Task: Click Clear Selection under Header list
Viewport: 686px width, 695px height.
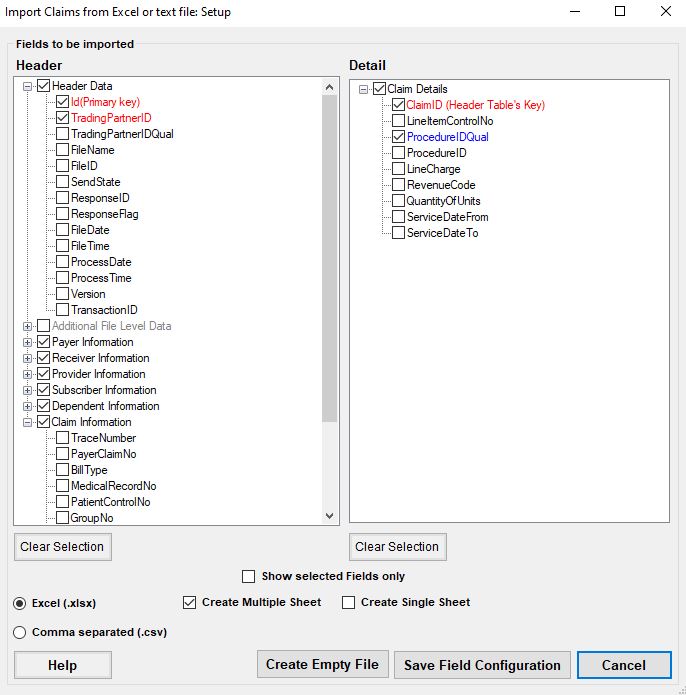Action: [x=62, y=547]
